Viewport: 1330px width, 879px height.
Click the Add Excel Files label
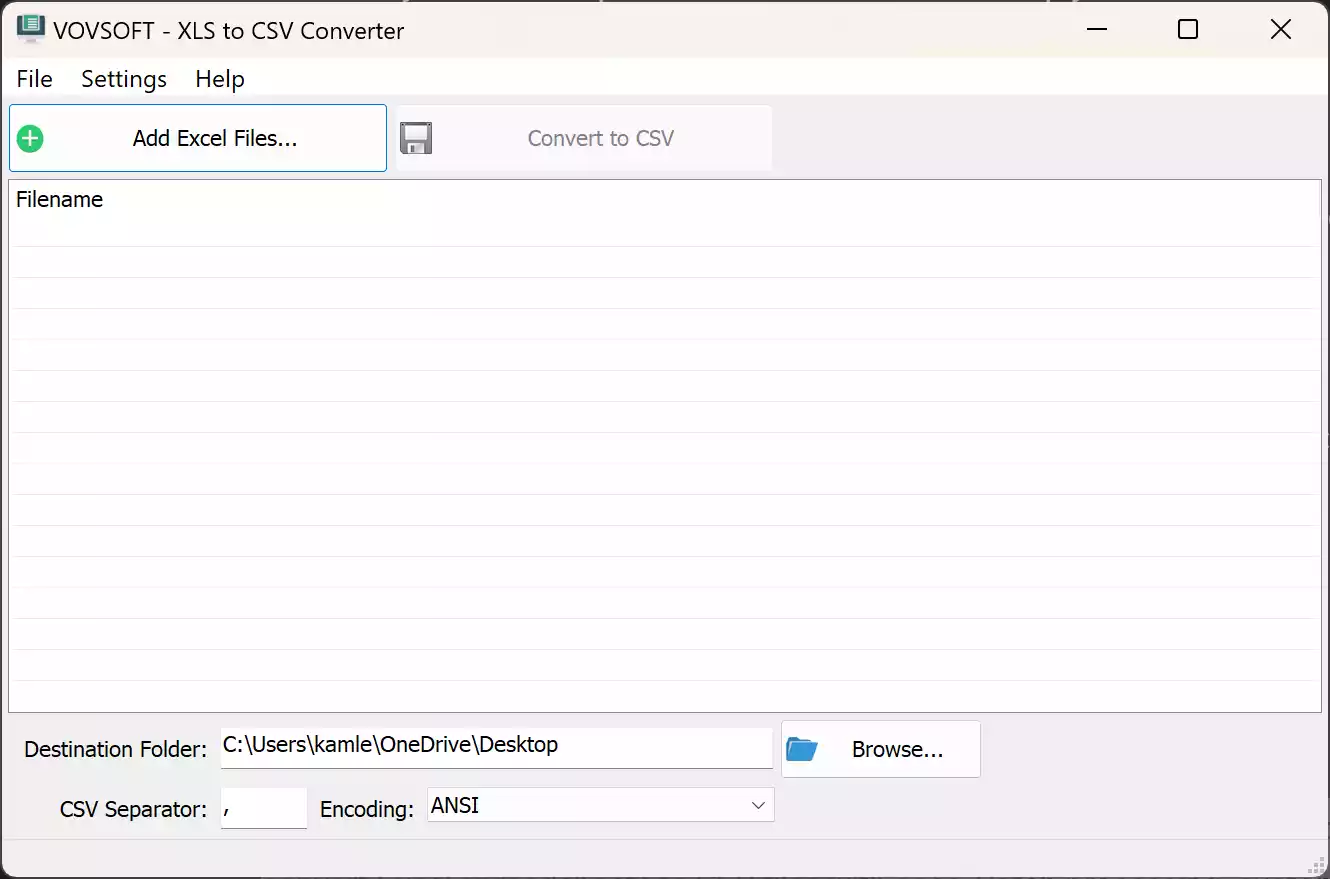tap(215, 138)
